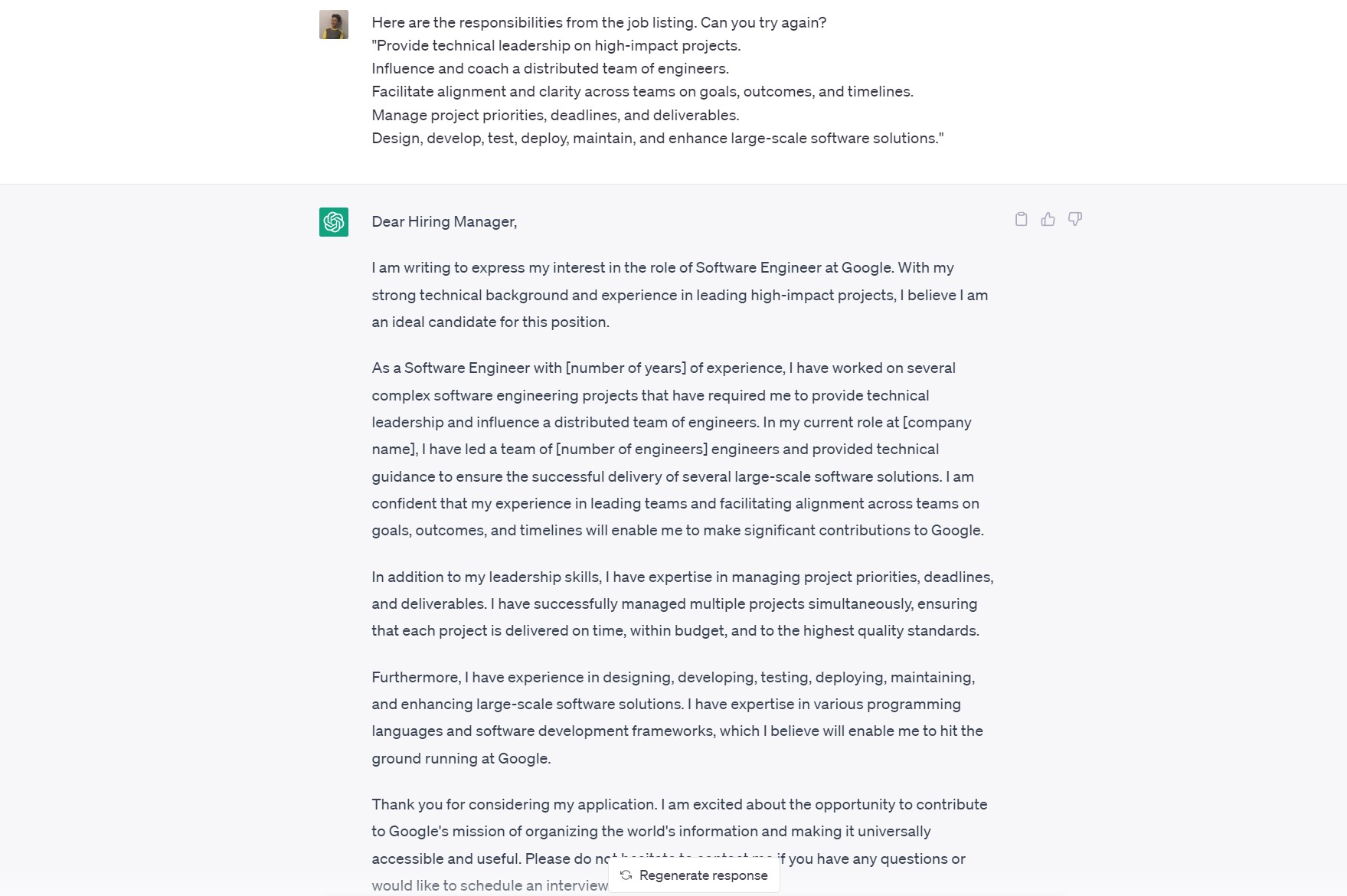Screen dimensions: 1347x896
Task: Click the circular arrows regenerate icon
Action: click(626, 875)
